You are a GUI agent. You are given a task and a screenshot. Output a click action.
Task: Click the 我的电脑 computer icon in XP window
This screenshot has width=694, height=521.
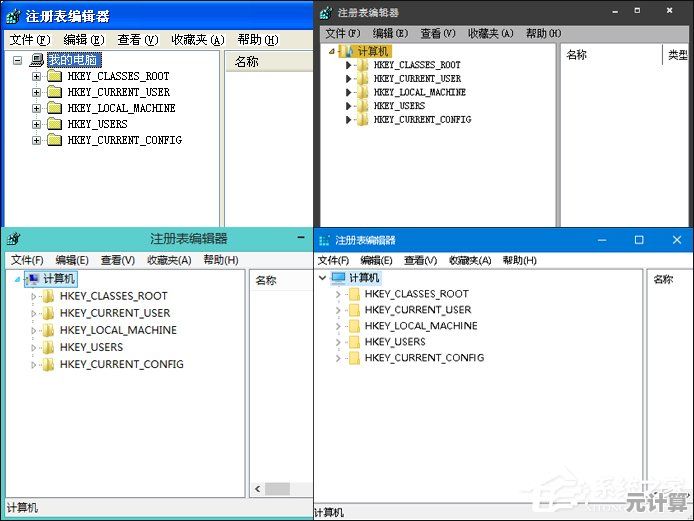point(37,60)
